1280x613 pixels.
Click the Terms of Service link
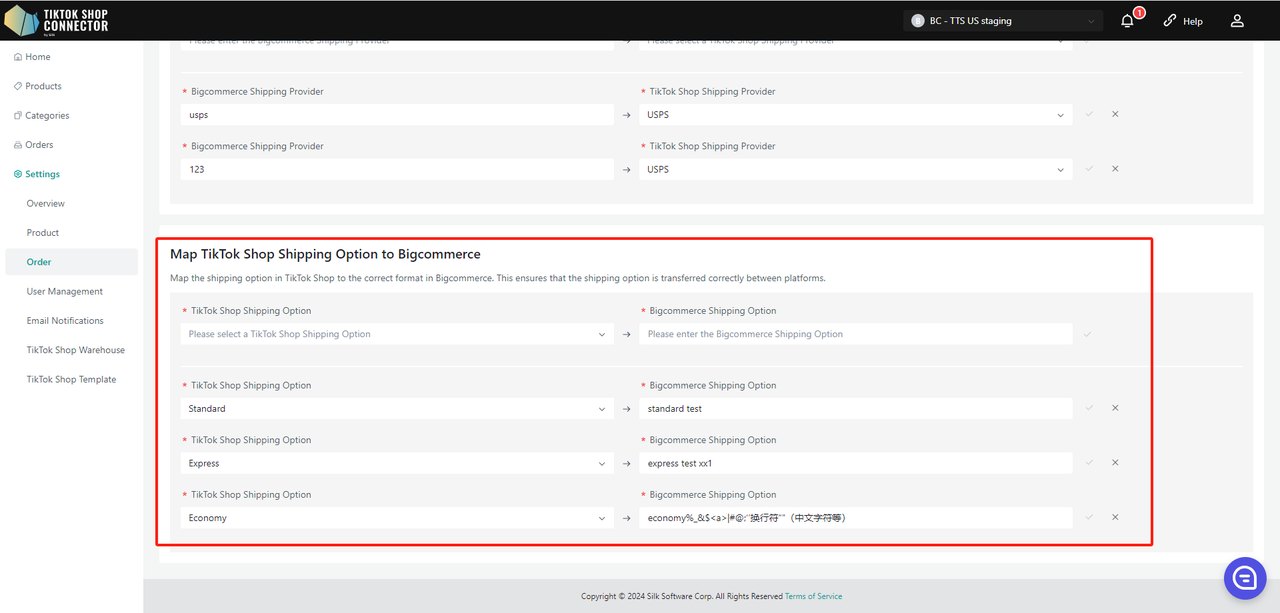813,596
